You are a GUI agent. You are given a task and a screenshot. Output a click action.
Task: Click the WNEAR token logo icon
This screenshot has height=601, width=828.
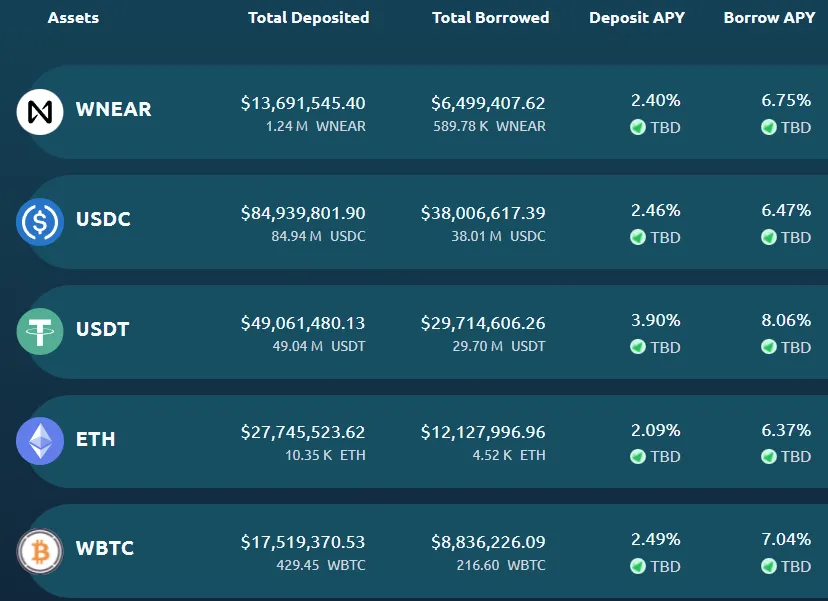(x=40, y=112)
